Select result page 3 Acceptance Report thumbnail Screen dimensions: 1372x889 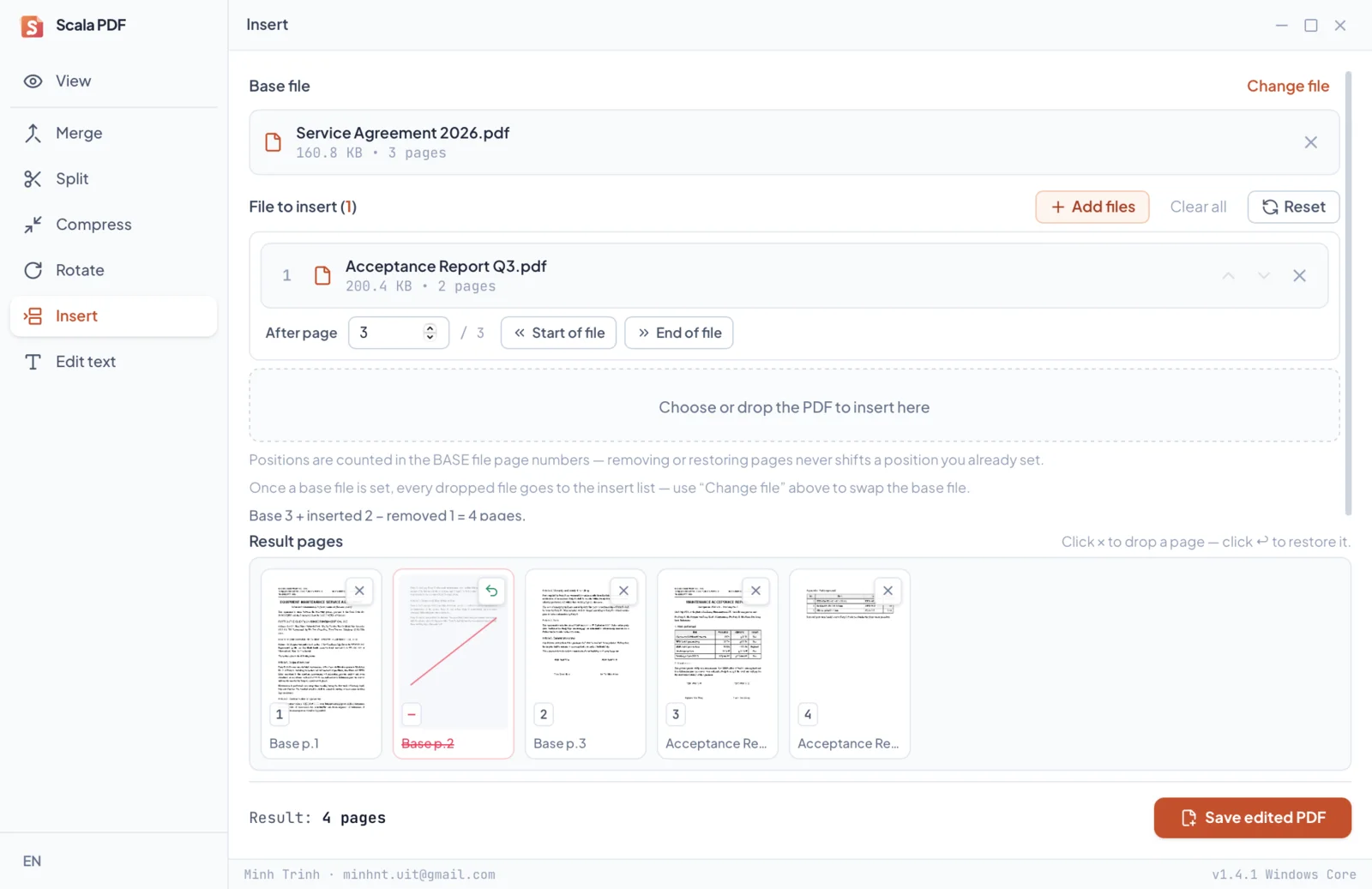[717, 664]
